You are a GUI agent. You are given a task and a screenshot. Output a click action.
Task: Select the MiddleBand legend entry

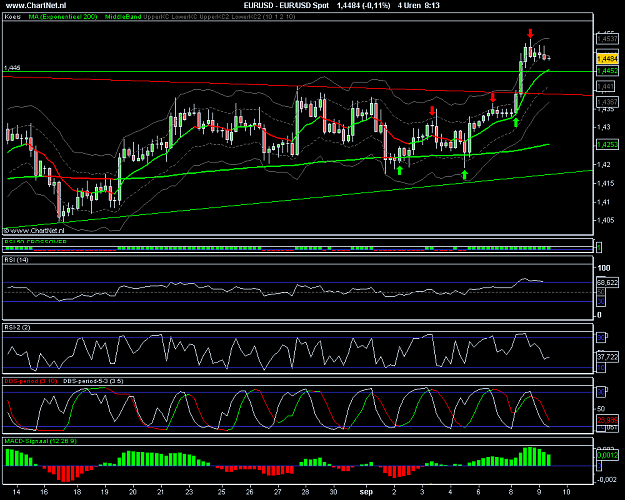coord(123,17)
